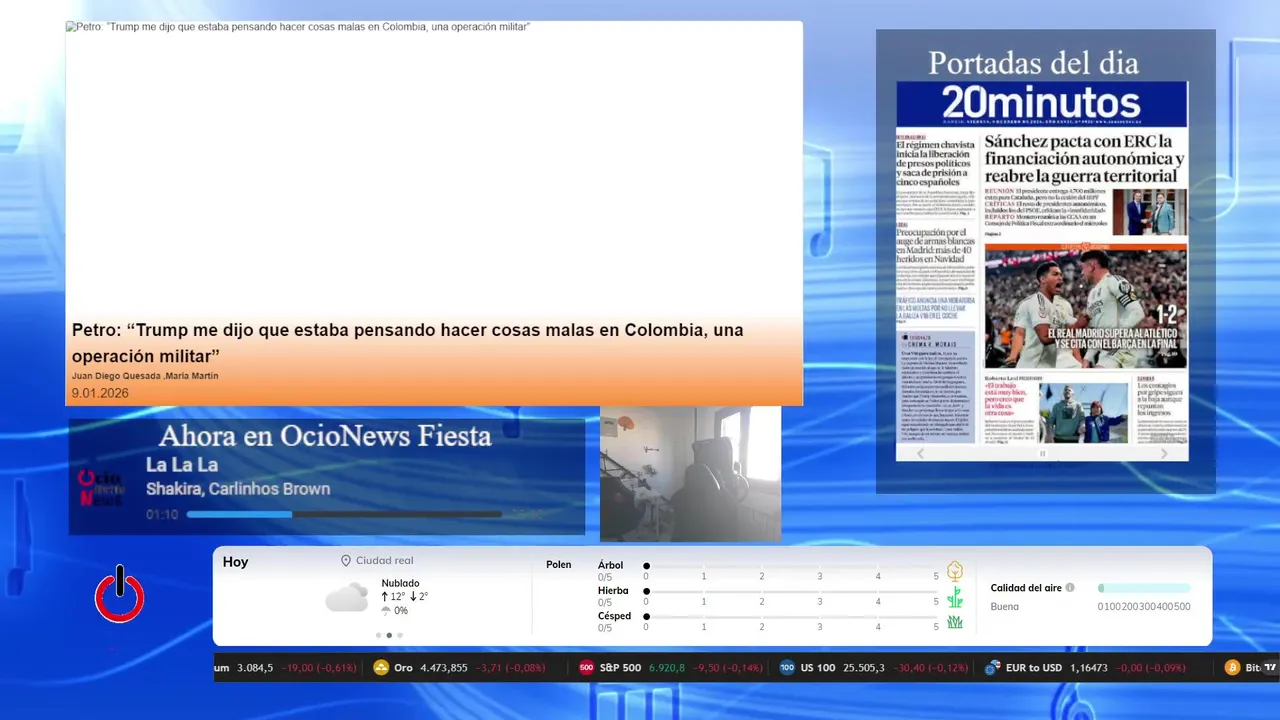Select the first weather carousel dot
The width and height of the screenshot is (1280, 720).
378,635
